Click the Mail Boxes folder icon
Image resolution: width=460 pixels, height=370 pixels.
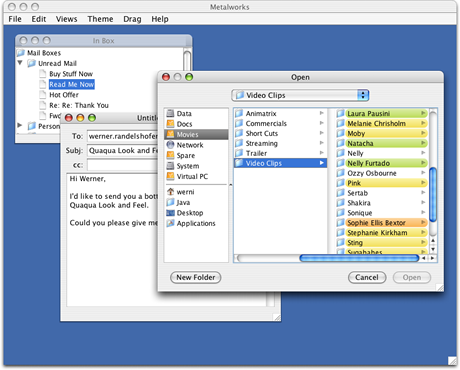coord(21,53)
